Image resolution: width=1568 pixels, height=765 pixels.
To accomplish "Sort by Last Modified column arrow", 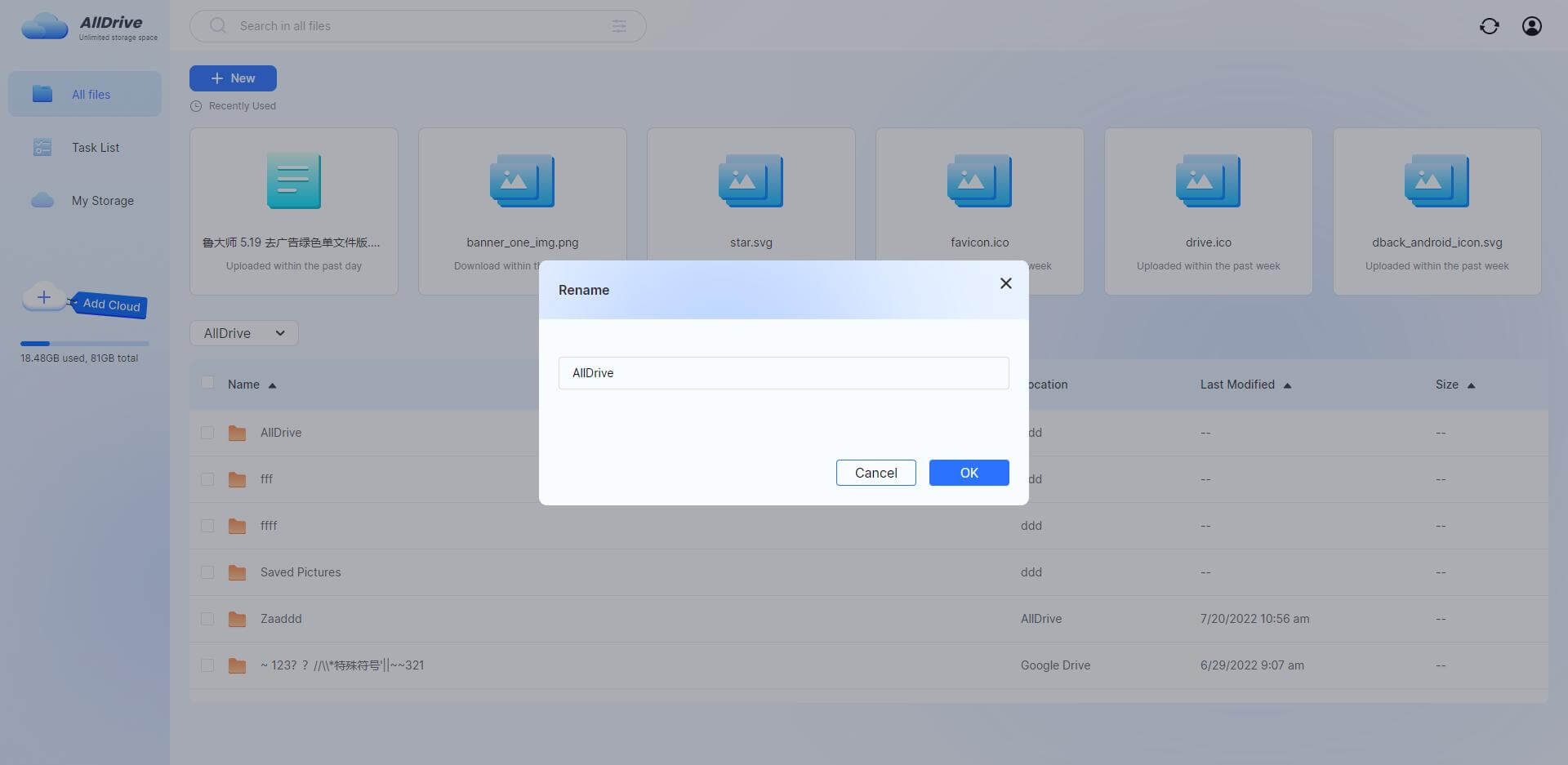I will (1288, 385).
